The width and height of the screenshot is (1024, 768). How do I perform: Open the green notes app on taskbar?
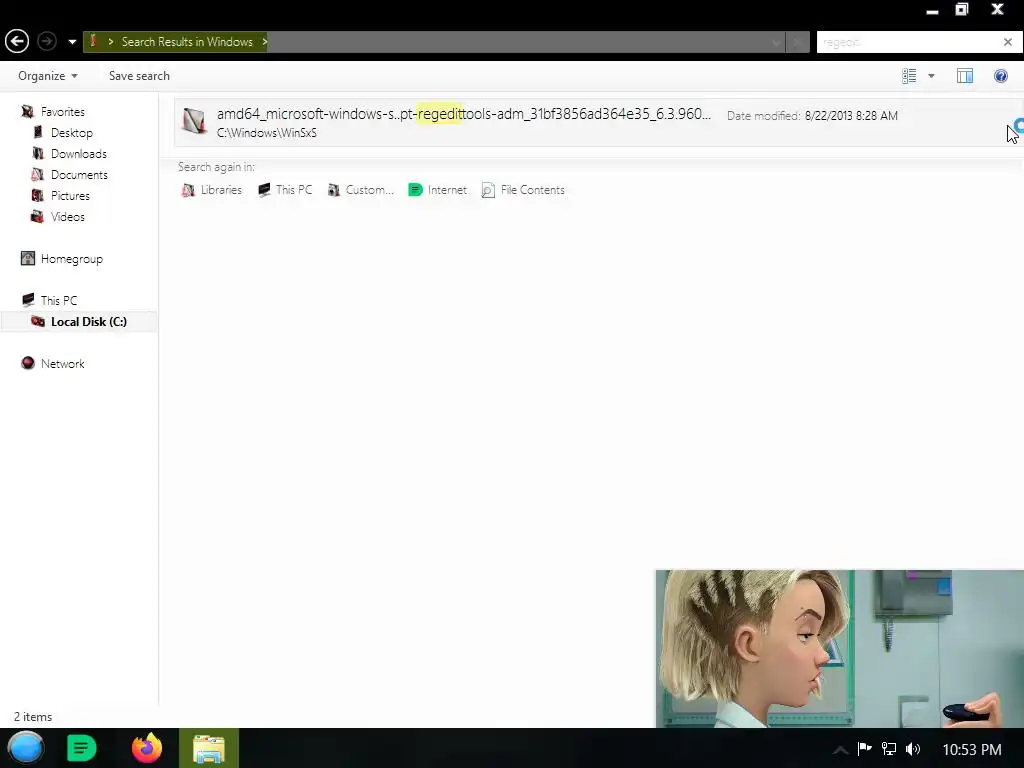(x=82, y=748)
